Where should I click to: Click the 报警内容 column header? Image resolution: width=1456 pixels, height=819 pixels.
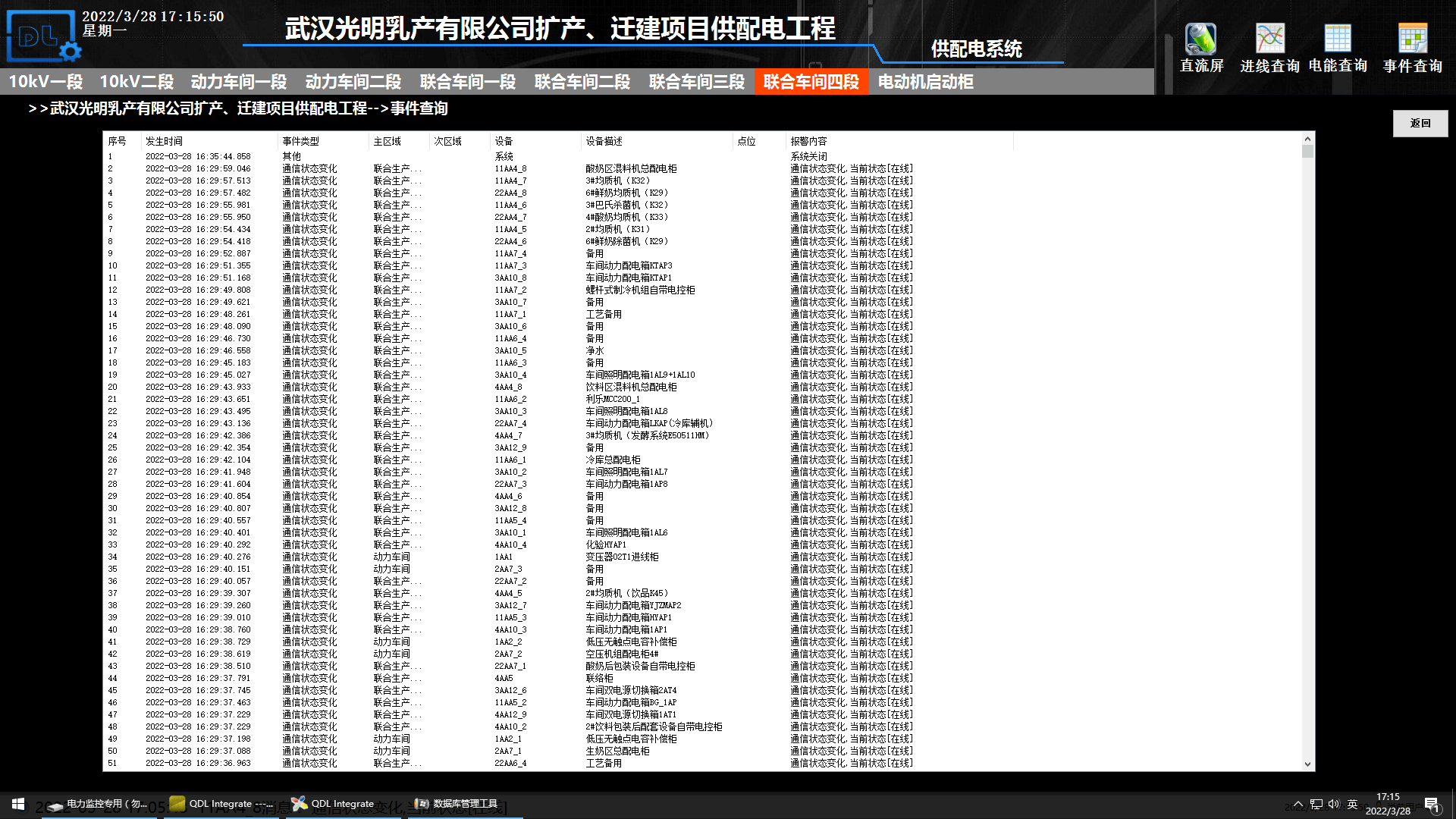[x=808, y=142]
